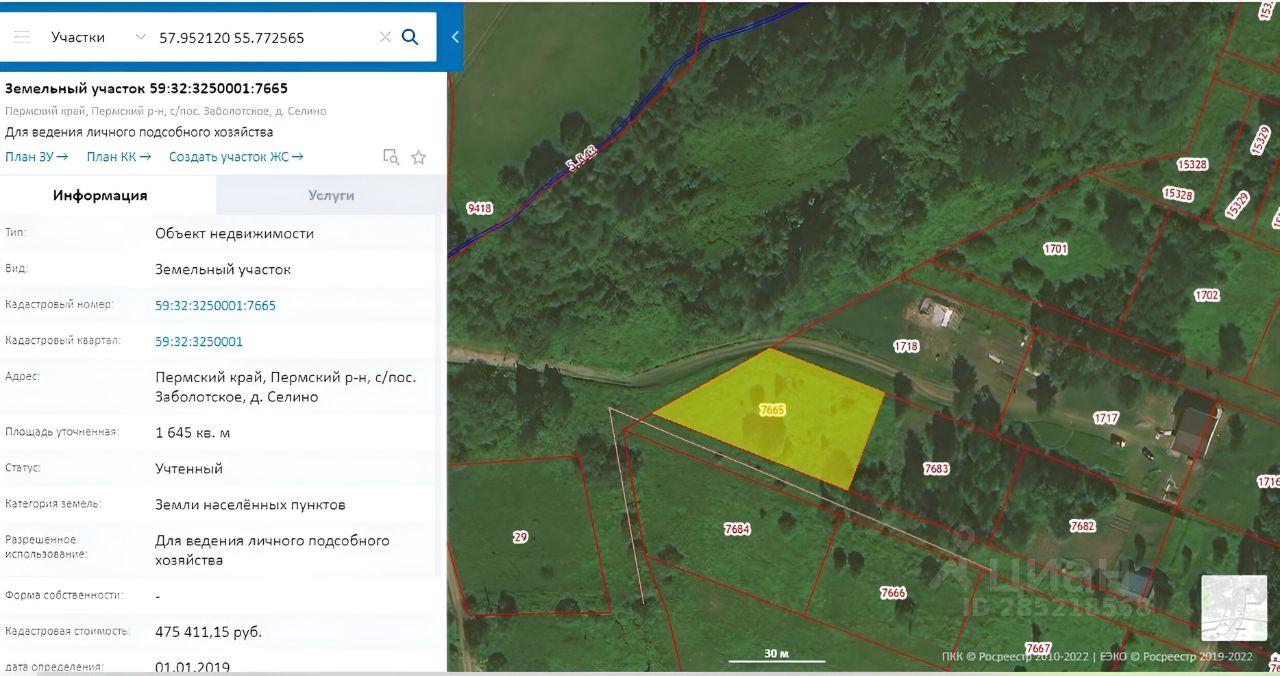Screen dimensions: 1280x676
Task: Click the date value 01.01.2019
Action: pyautogui.click(x=193, y=667)
